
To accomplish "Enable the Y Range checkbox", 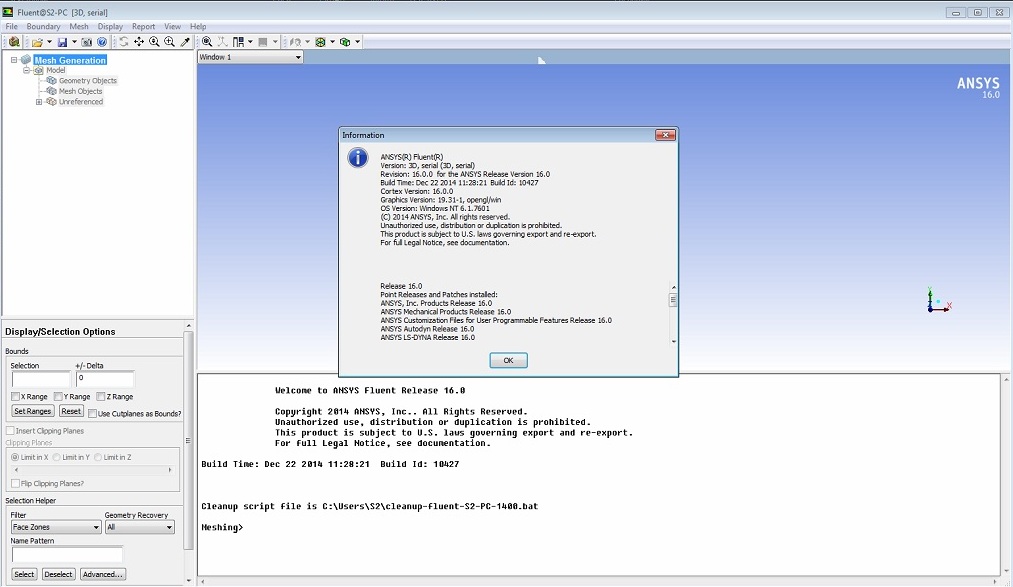I will (x=58, y=396).
